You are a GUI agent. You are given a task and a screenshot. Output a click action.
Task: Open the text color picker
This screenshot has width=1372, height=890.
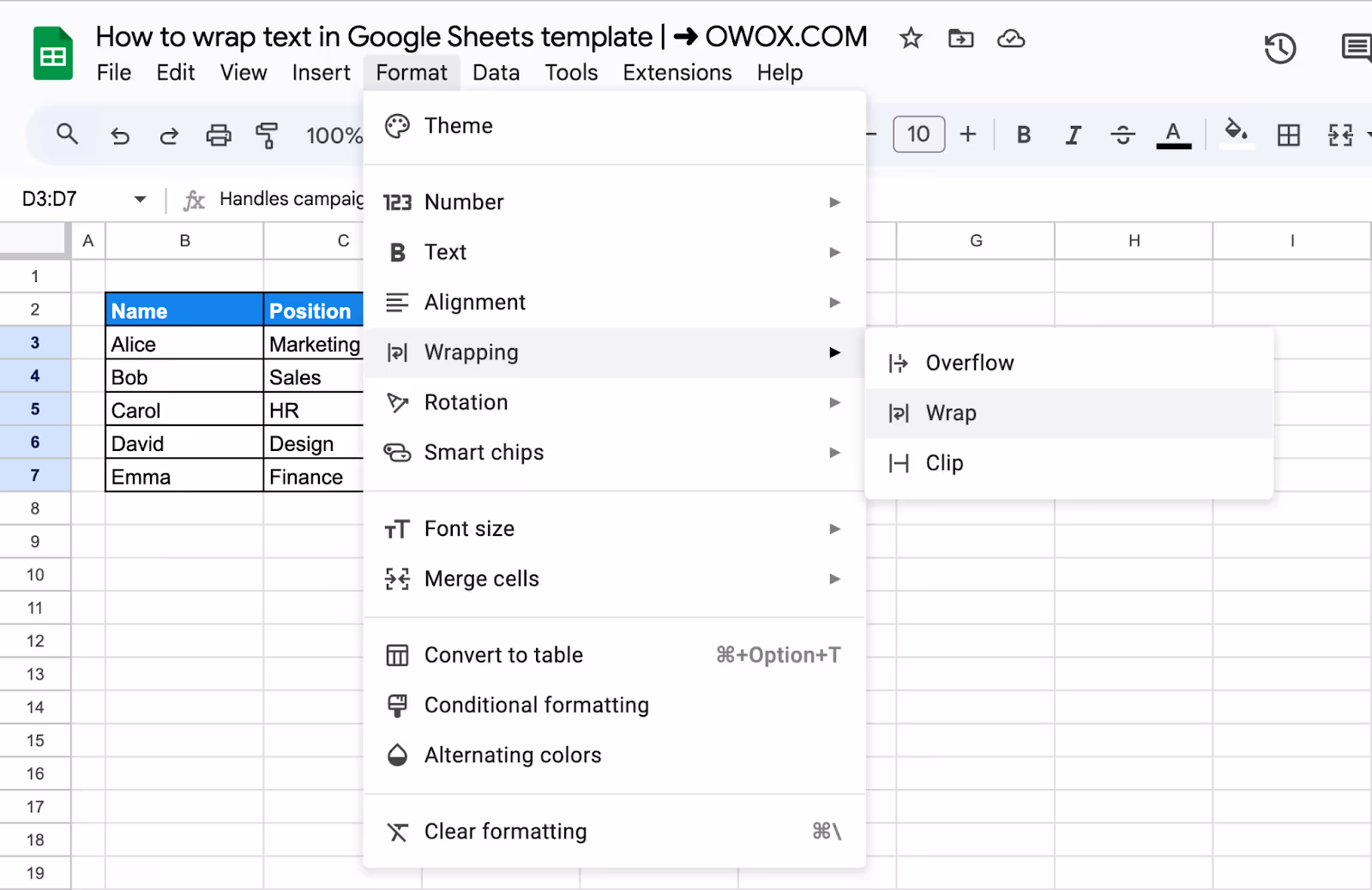point(1173,135)
